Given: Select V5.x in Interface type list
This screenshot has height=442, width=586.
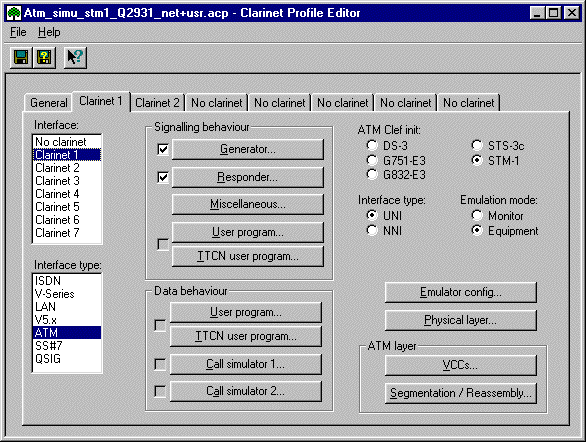Looking at the screenshot, I should pyautogui.click(x=67, y=320).
